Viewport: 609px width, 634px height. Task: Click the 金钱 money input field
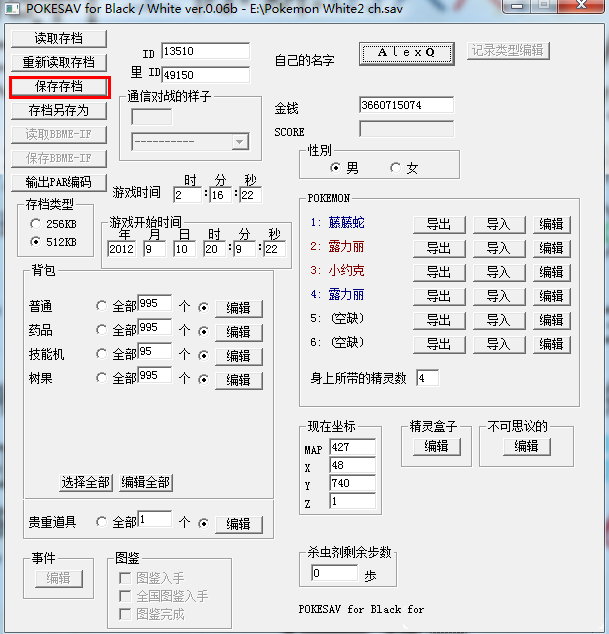coord(405,105)
